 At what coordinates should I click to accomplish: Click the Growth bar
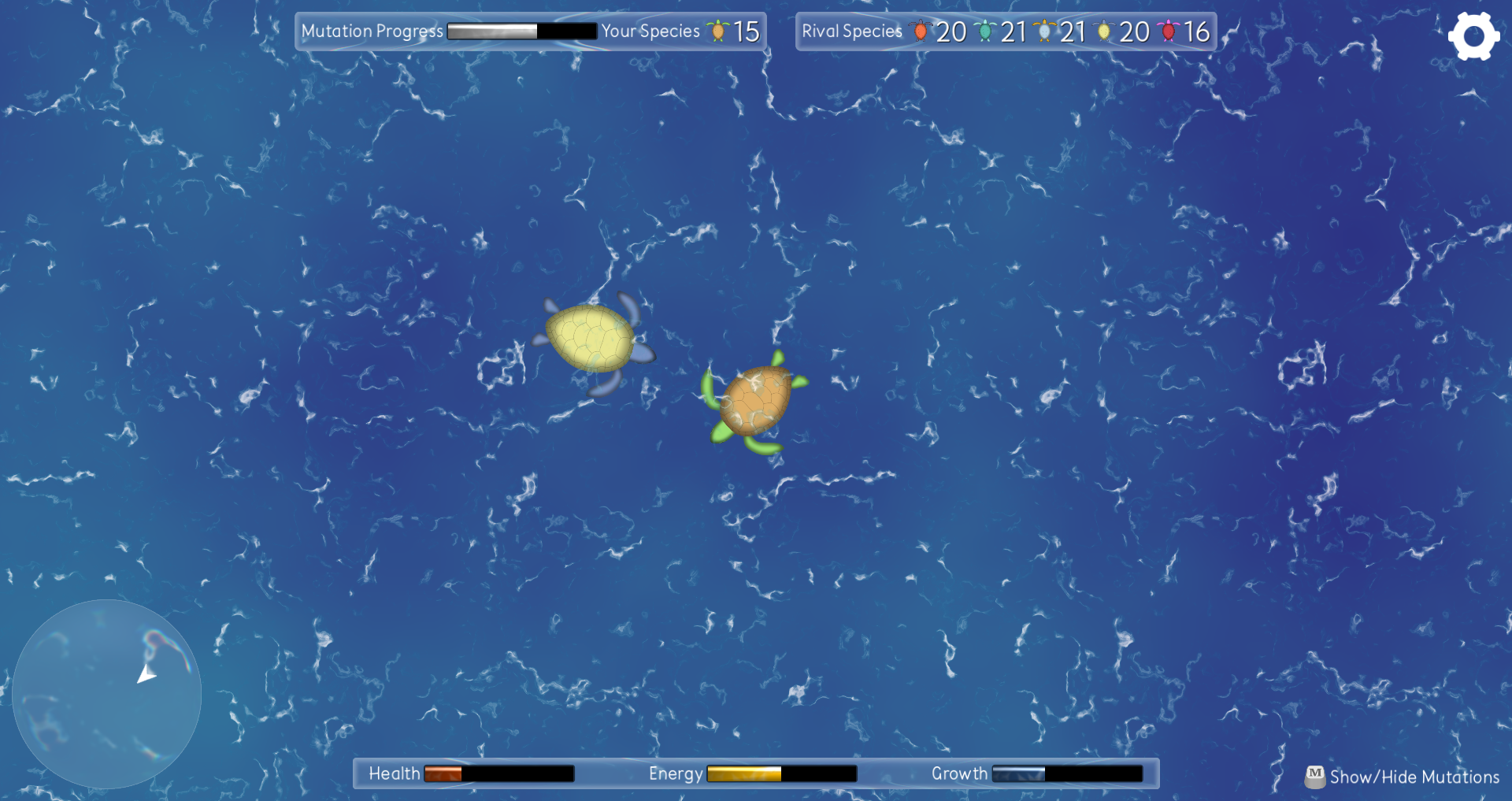pyautogui.click(x=1068, y=774)
